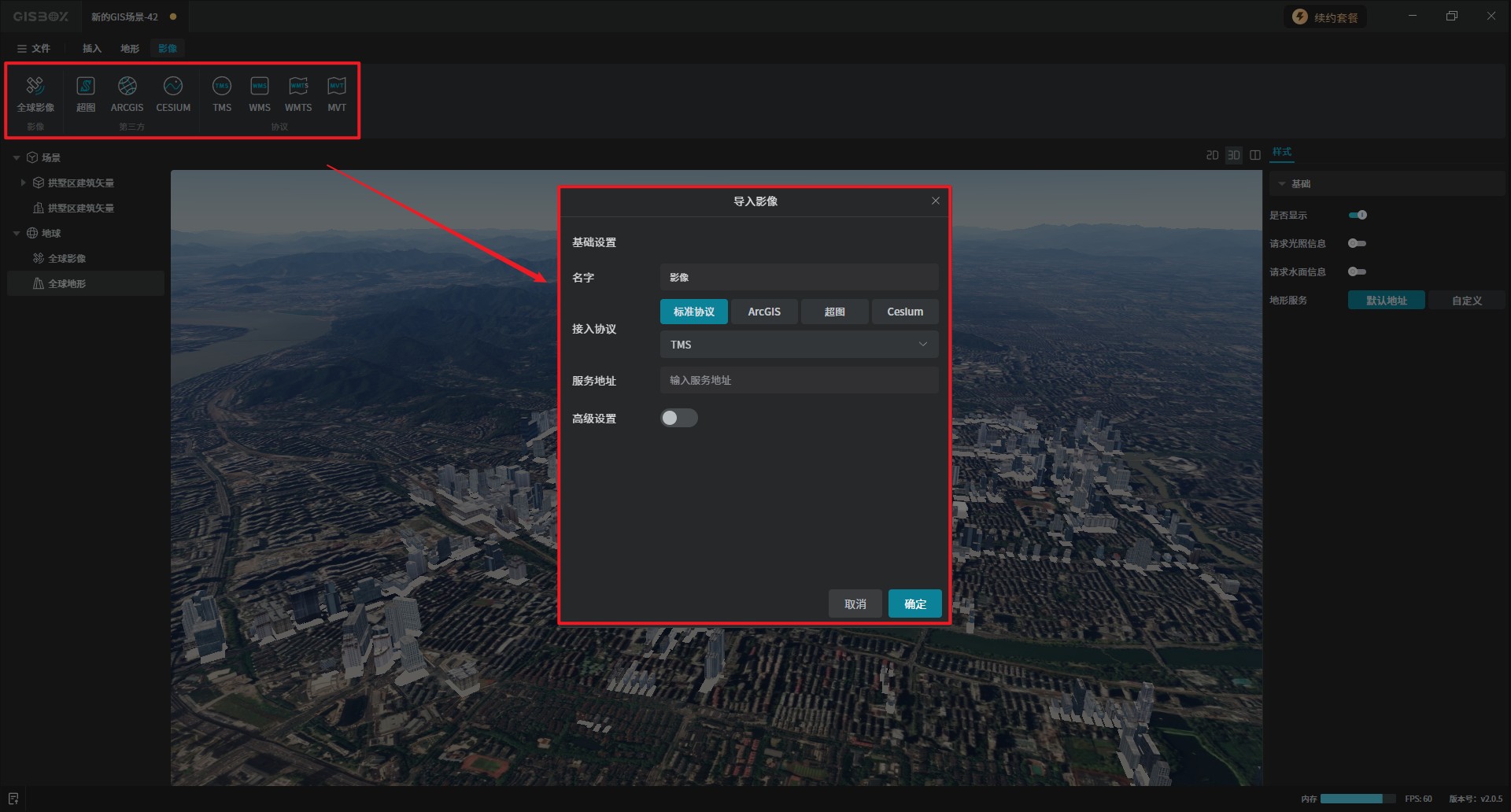Click the 服务地址 input field

(x=799, y=380)
